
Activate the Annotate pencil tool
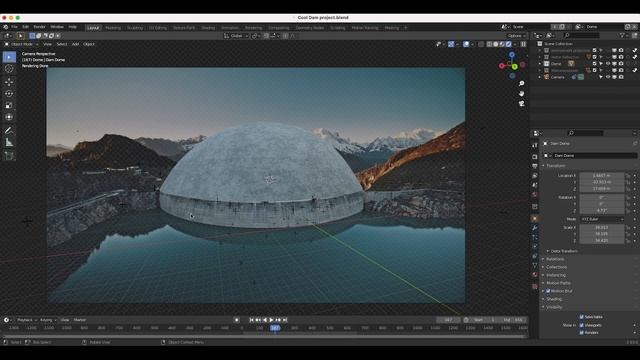click(9, 130)
